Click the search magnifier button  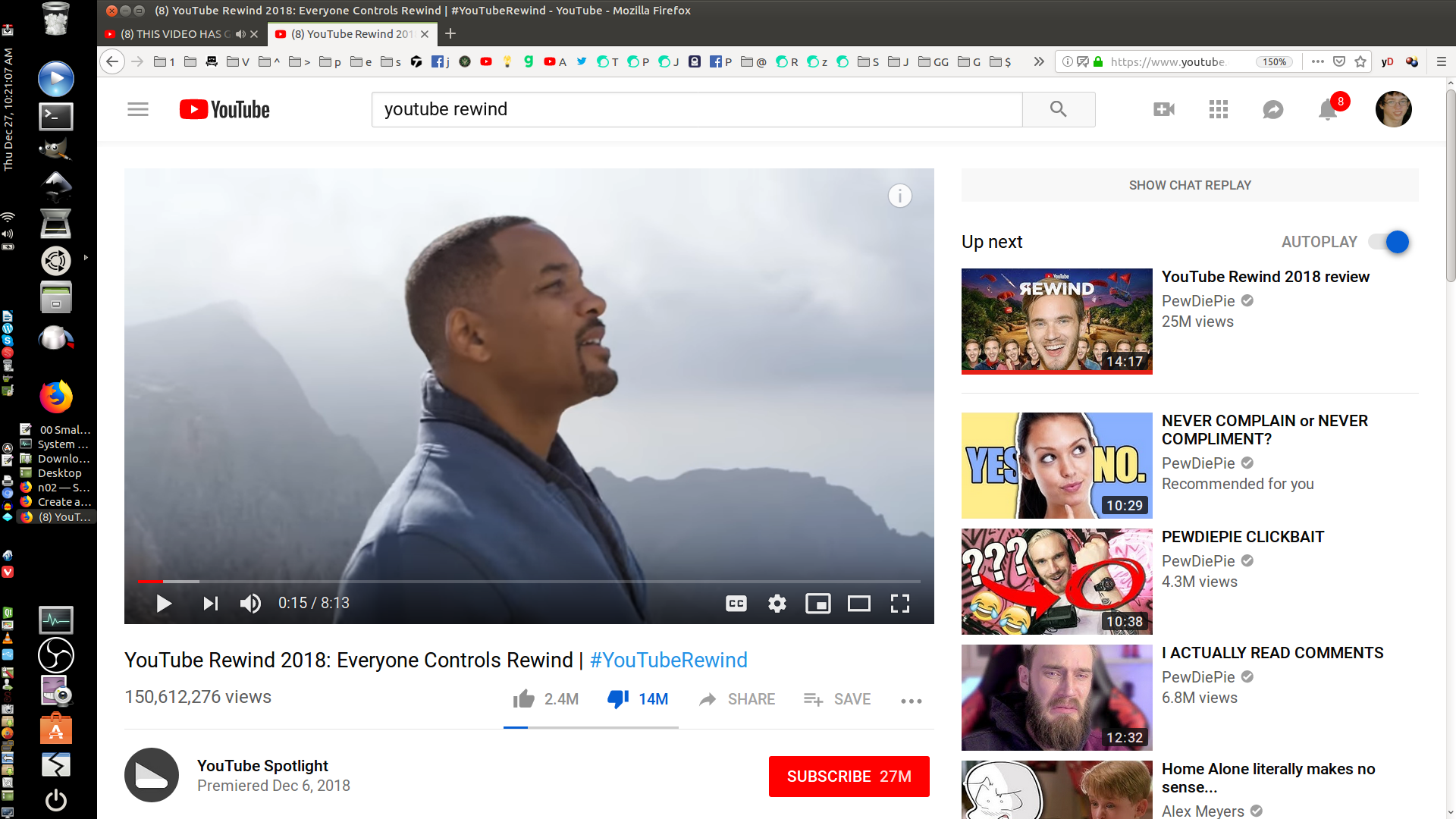coord(1059,110)
